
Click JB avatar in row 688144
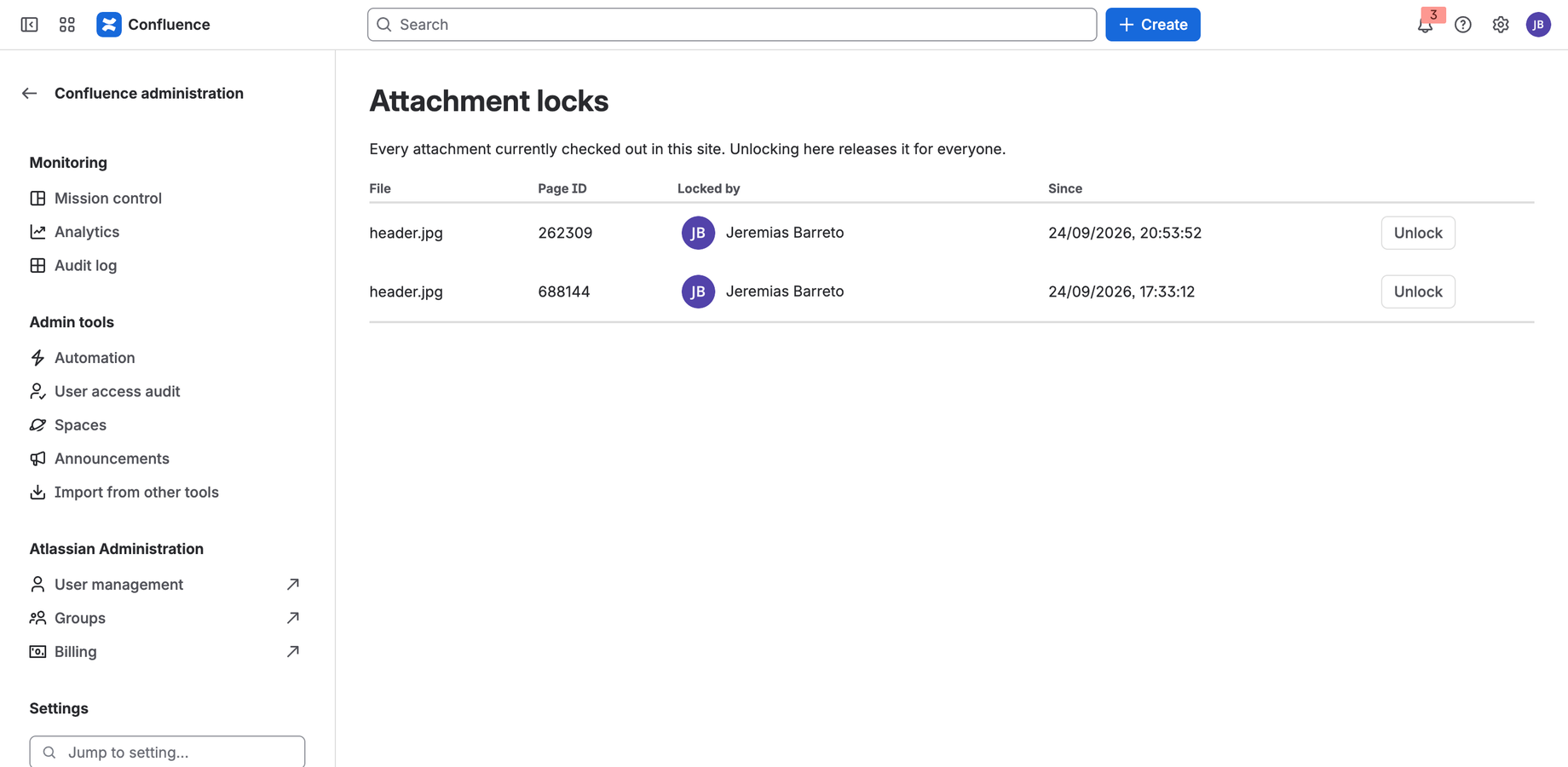click(x=698, y=291)
